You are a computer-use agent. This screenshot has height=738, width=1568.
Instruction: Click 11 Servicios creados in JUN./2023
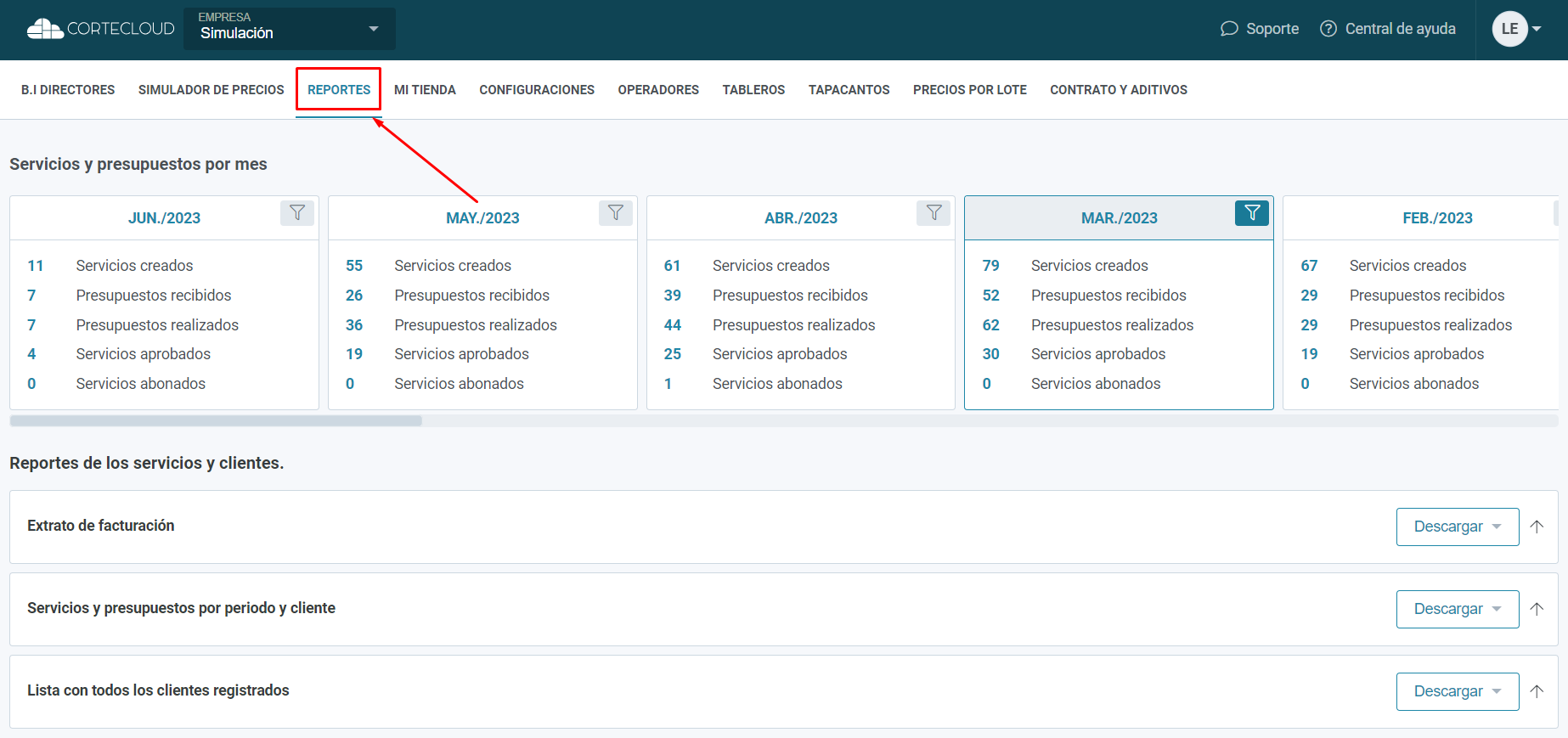pyautogui.click(x=110, y=266)
